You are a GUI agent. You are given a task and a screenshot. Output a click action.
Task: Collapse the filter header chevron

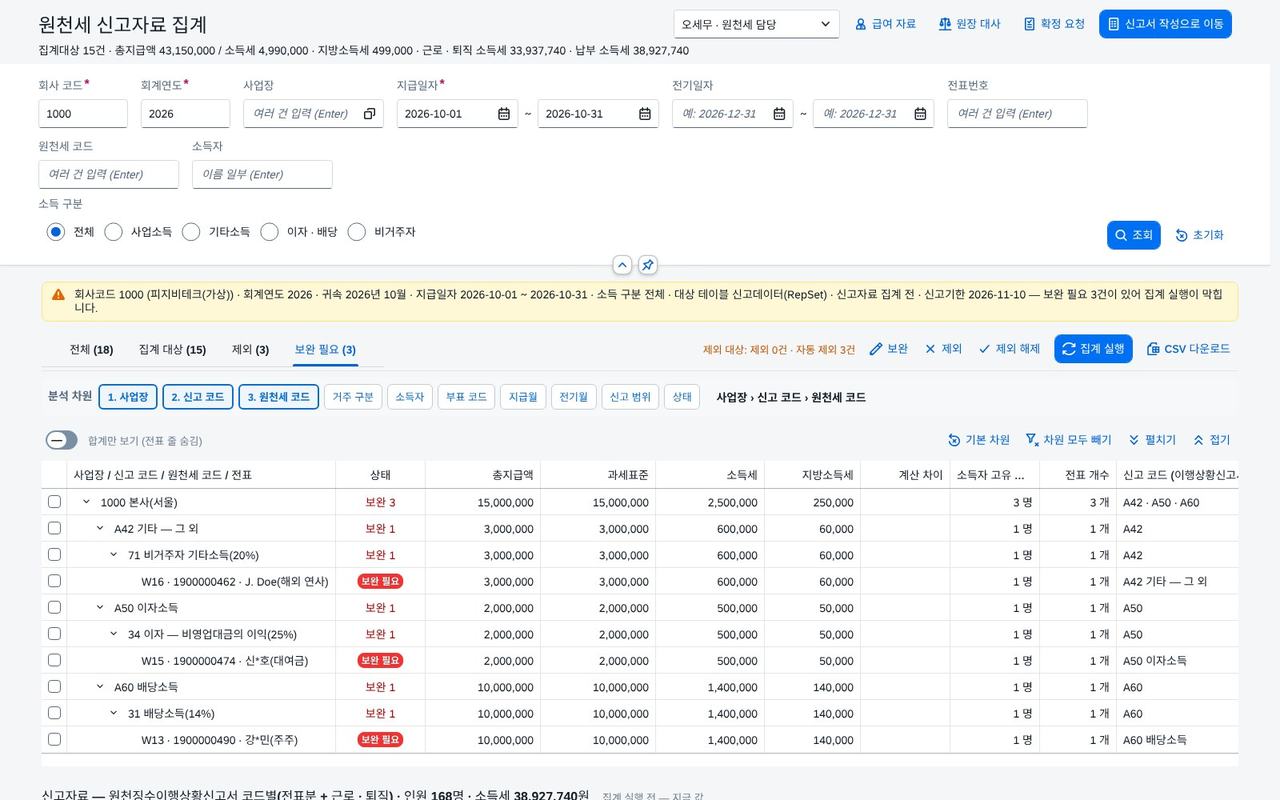[622, 265]
